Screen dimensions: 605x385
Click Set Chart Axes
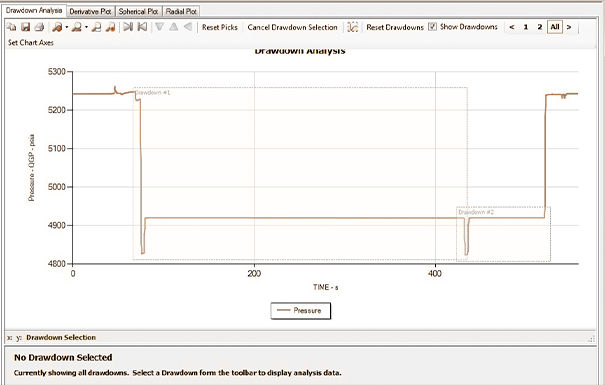coord(31,42)
